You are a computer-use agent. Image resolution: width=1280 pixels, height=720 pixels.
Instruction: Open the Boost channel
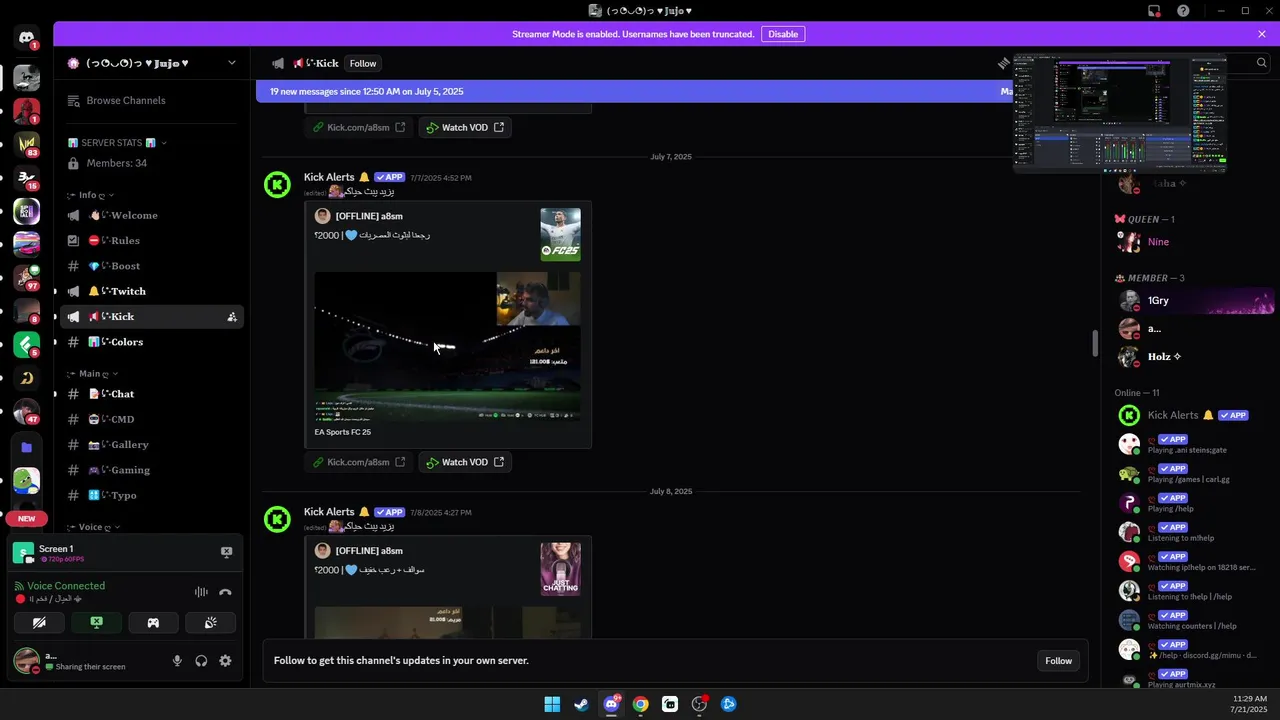[x=150, y=266]
